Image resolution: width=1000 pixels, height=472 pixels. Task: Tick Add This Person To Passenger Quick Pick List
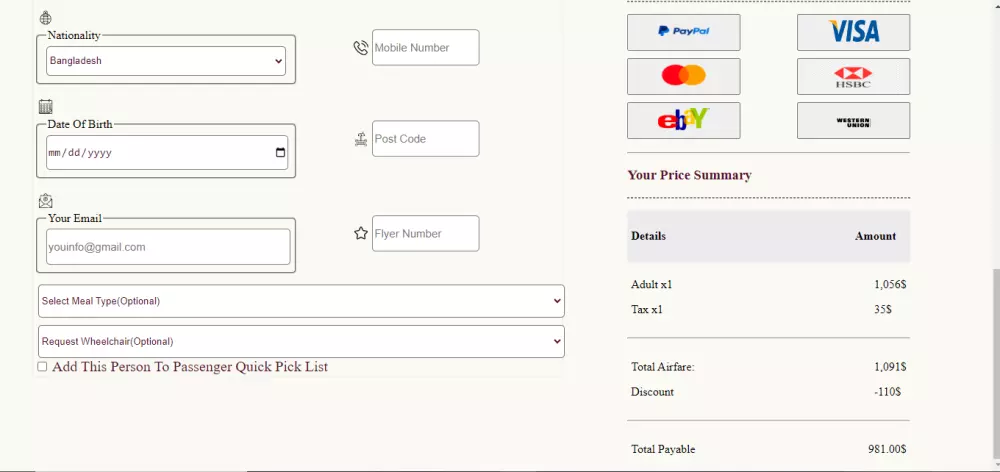pos(42,367)
